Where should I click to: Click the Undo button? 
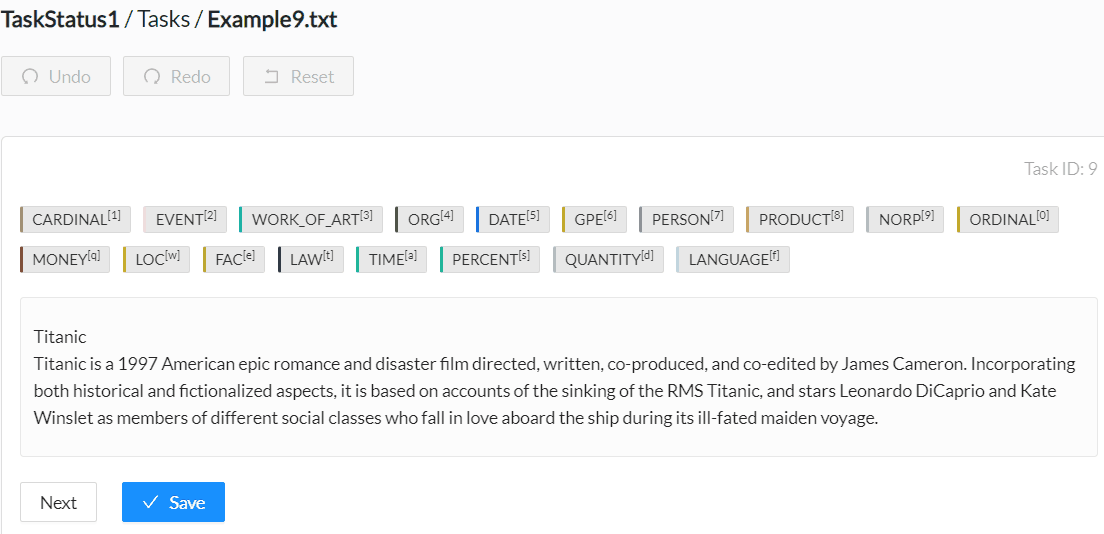(56, 76)
